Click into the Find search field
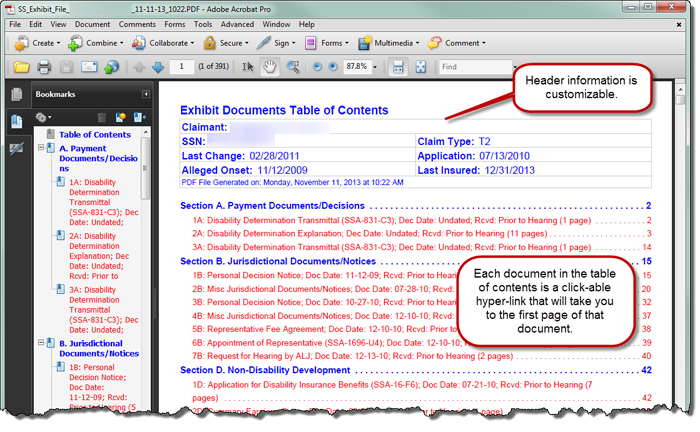Screen dimensions: 700x432 point(475,67)
